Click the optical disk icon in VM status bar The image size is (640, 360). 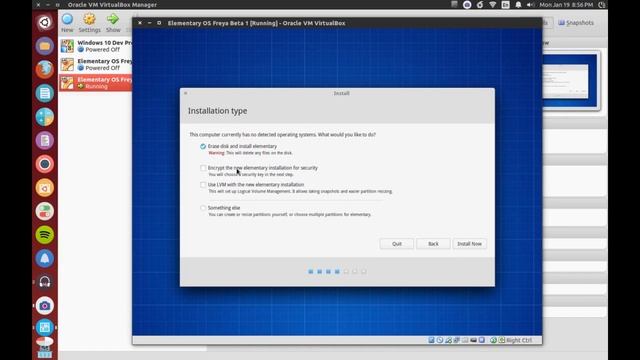coord(440,340)
